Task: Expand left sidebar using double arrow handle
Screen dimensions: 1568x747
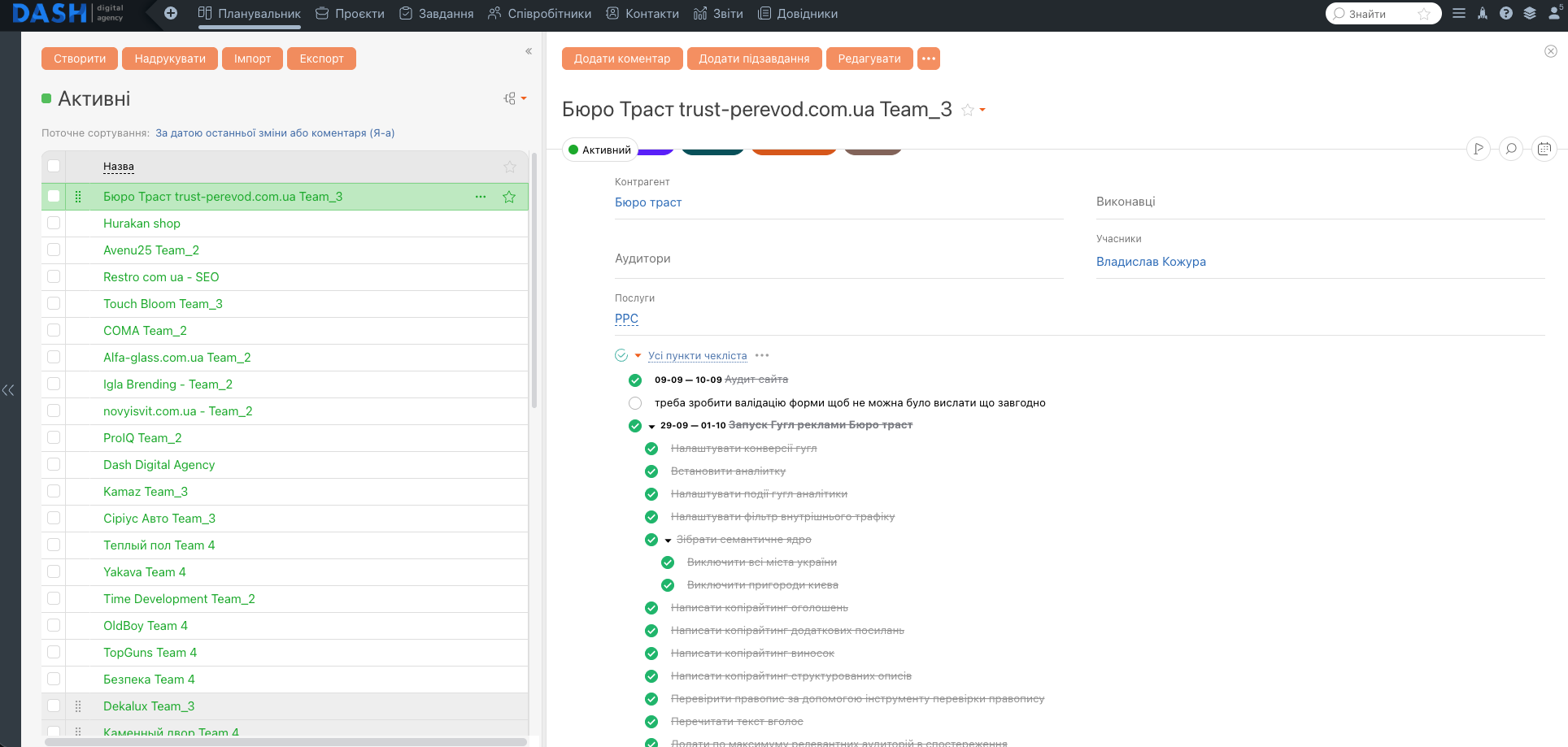Action: click(8, 390)
